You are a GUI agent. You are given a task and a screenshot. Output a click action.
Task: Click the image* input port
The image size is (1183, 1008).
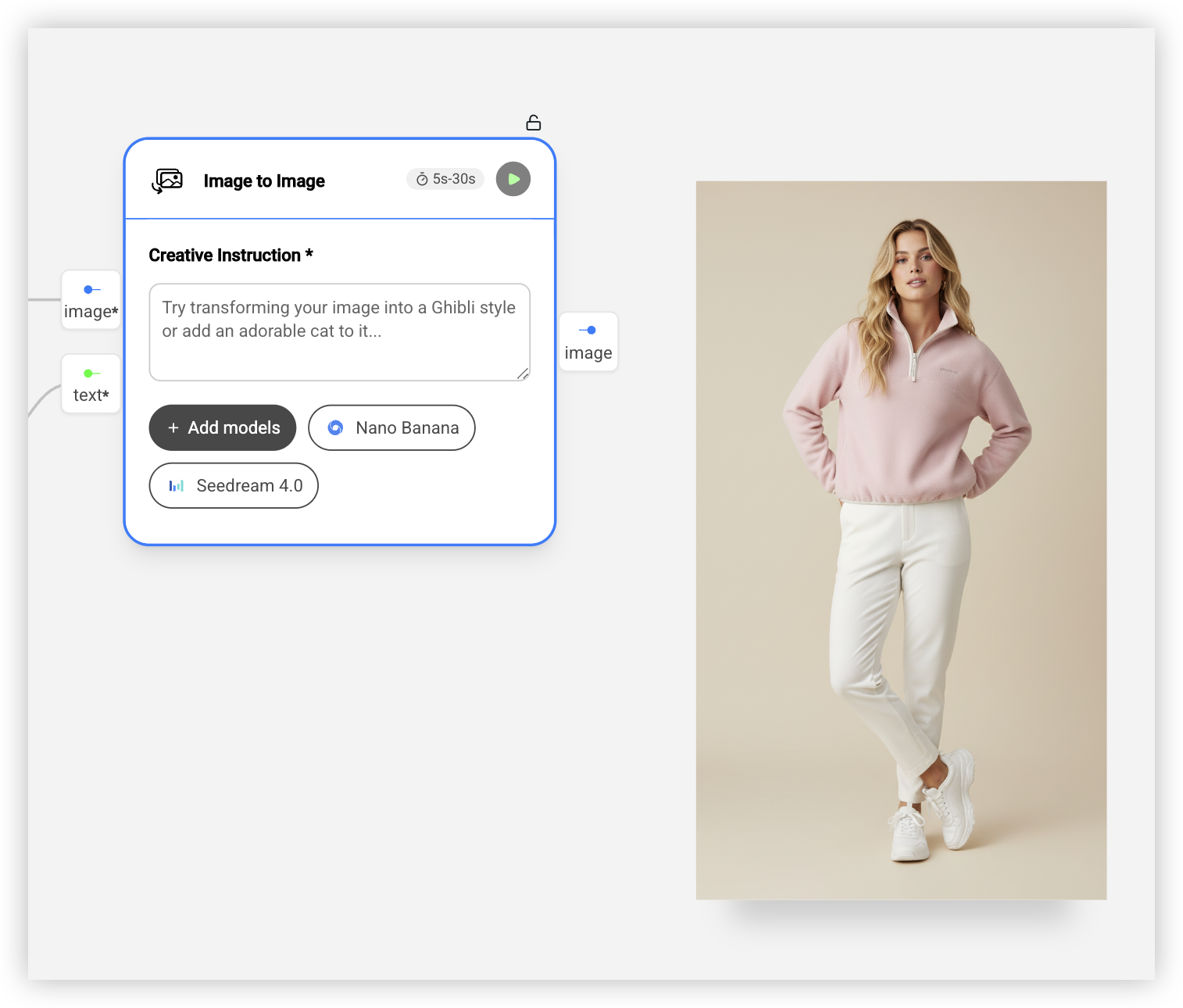(91, 301)
